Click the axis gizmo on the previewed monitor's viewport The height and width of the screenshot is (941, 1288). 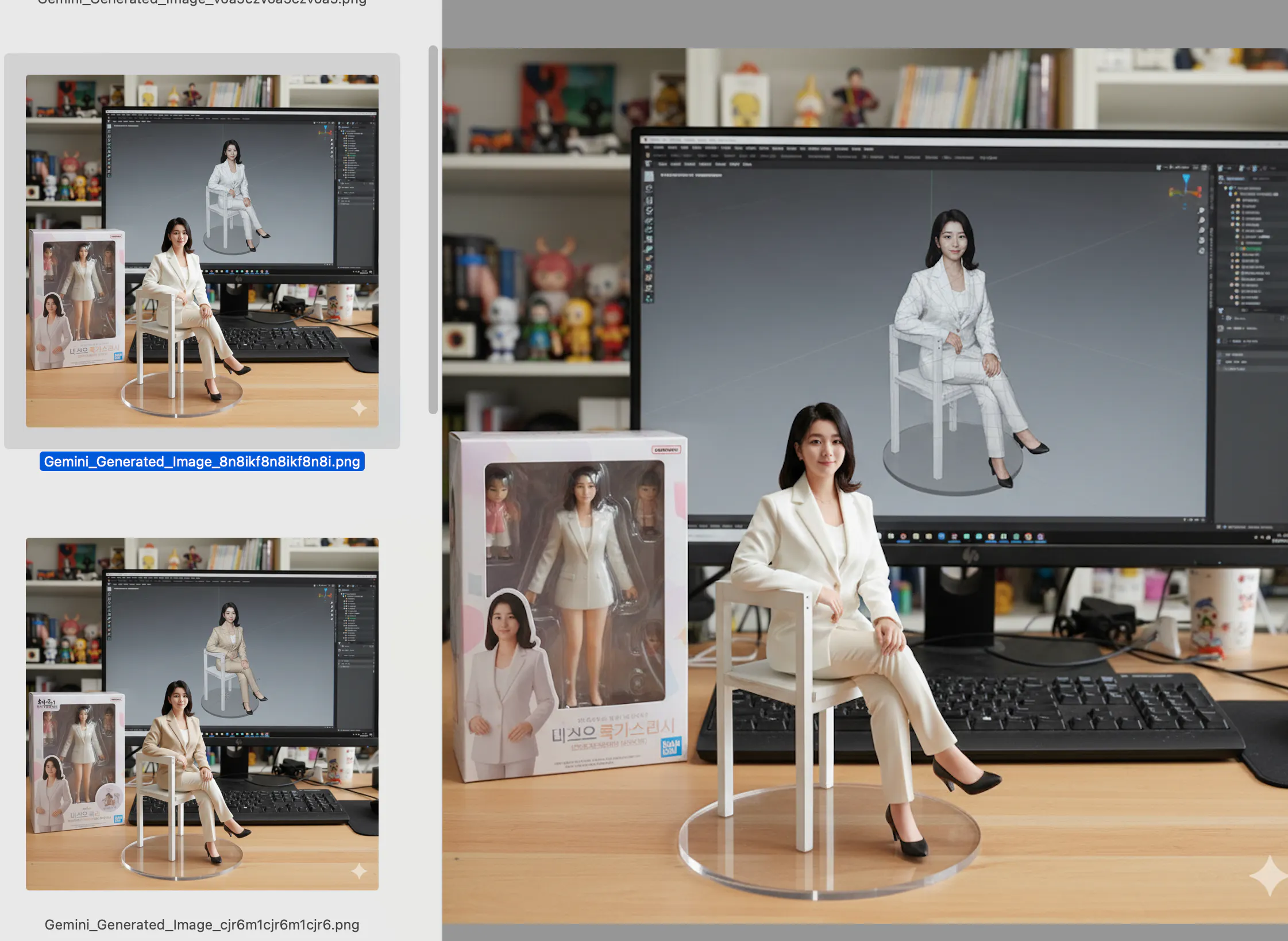[1185, 187]
